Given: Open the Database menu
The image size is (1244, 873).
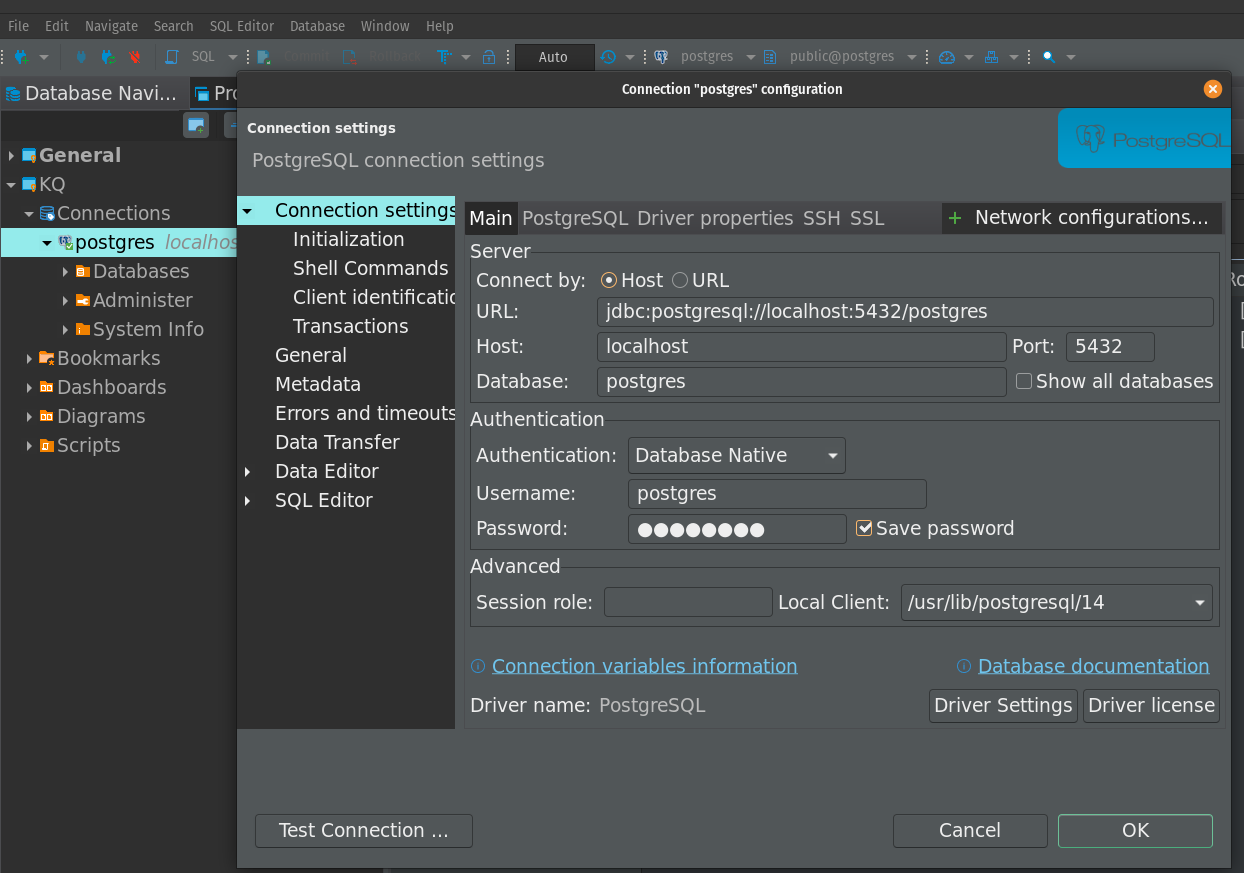Looking at the screenshot, I should pos(317,26).
